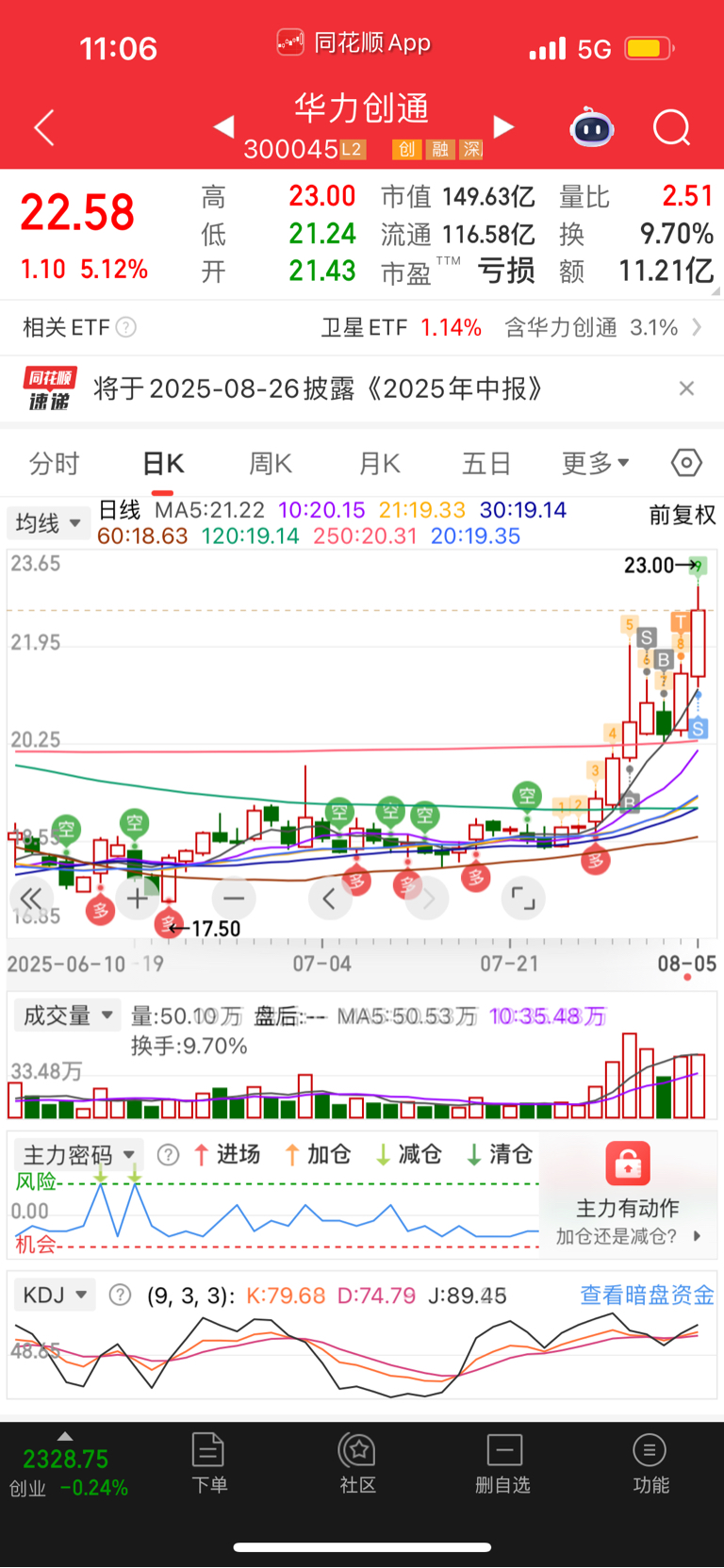
Task: Expand 加仓还是减仓 arrow
Action: pyautogui.click(x=697, y=1236)
